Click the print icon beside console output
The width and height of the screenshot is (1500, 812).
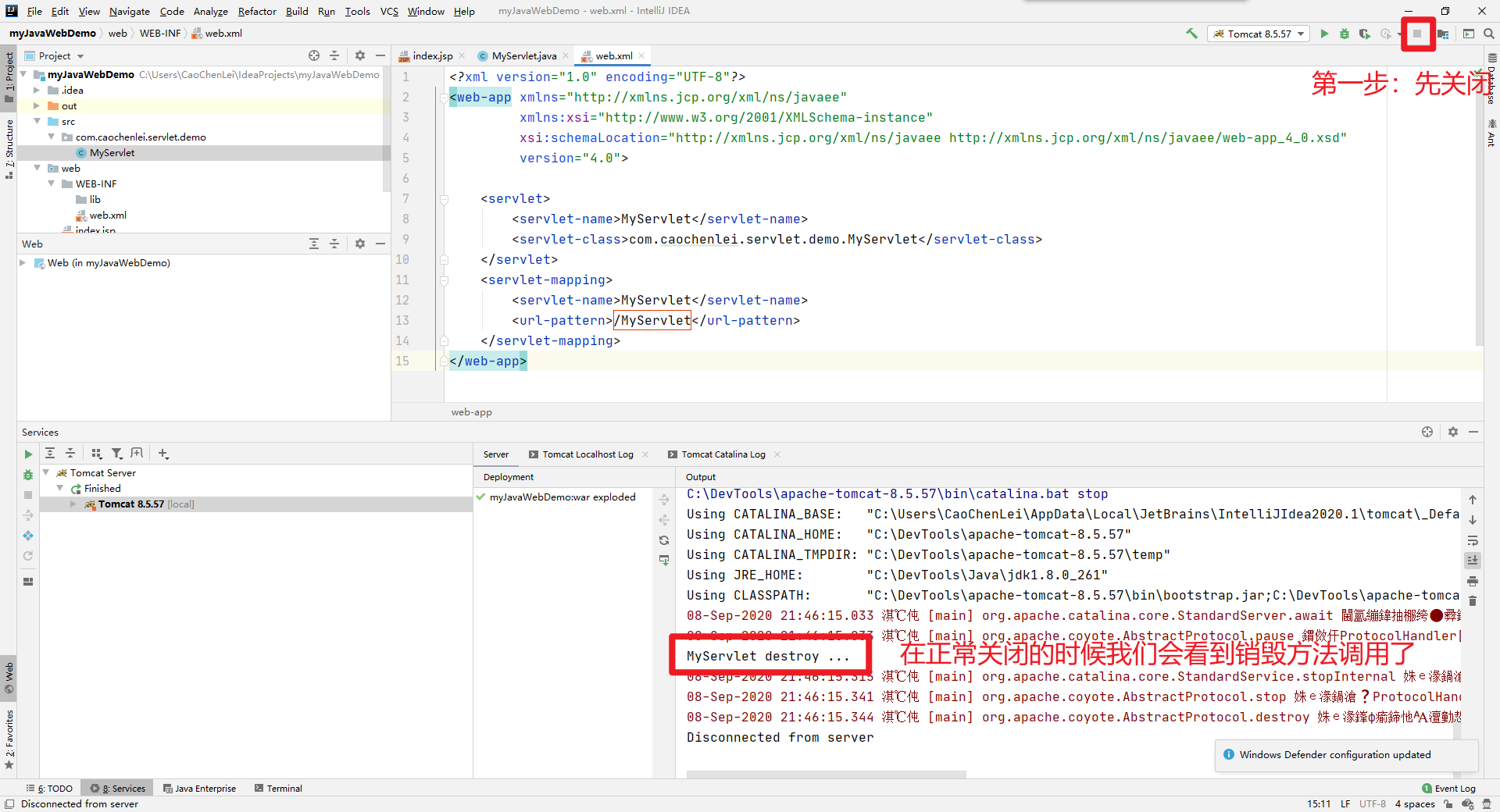(x=1473, y=581)
